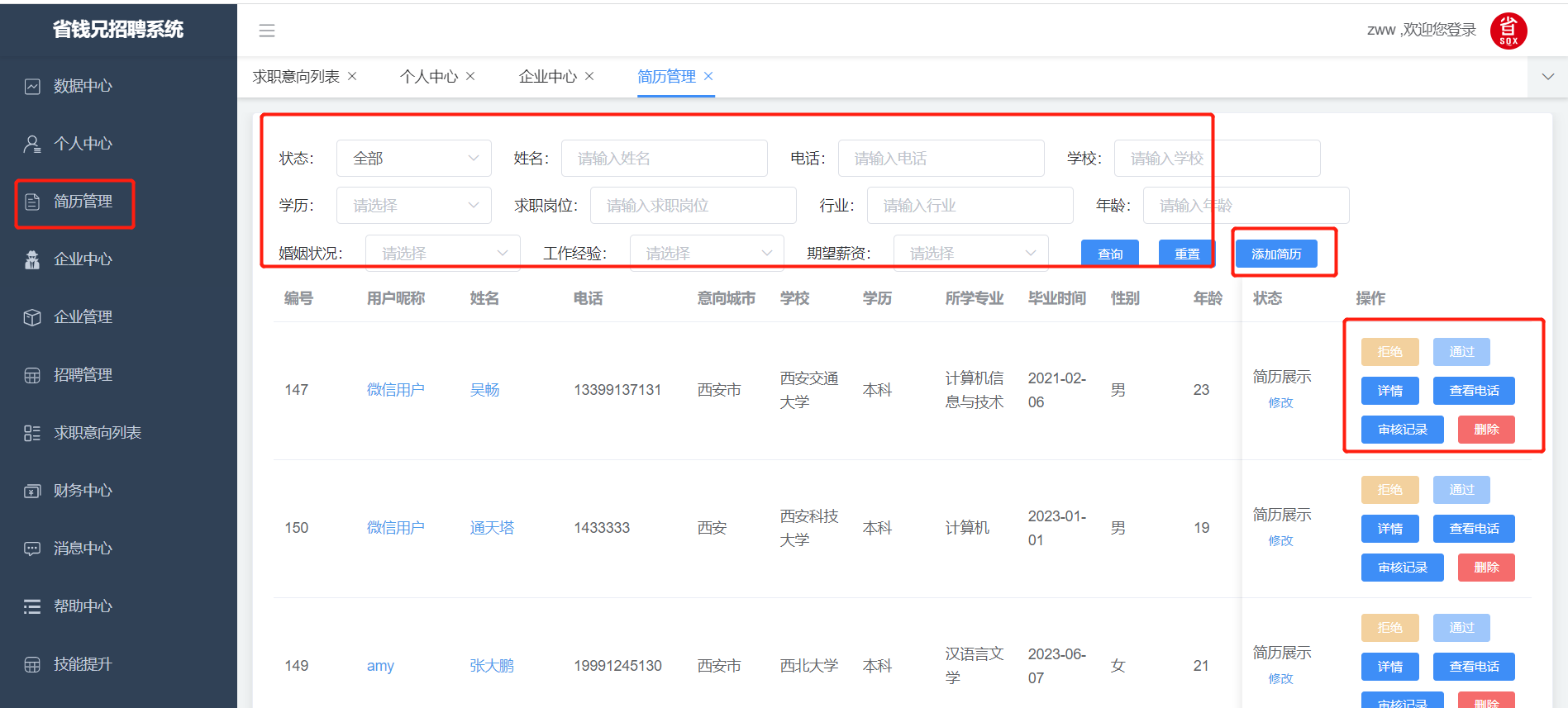
Task: Close the 求职意向列表 tab
Action: (x=352, y=76)
